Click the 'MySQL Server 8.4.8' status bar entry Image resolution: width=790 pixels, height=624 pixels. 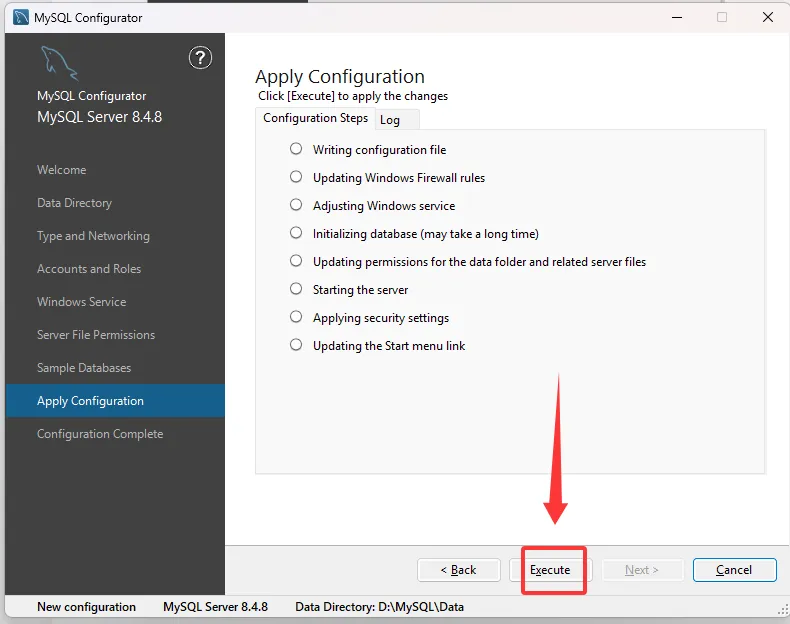click(x=216, y=607)
